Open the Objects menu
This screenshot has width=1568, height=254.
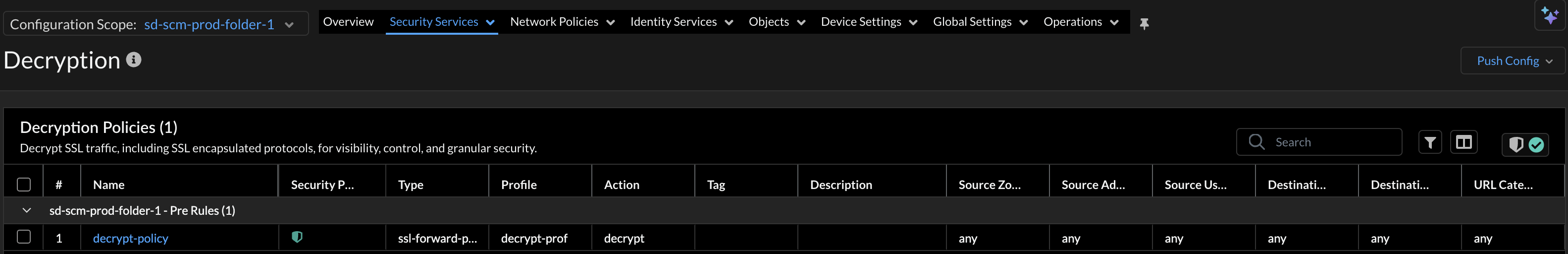777,22
